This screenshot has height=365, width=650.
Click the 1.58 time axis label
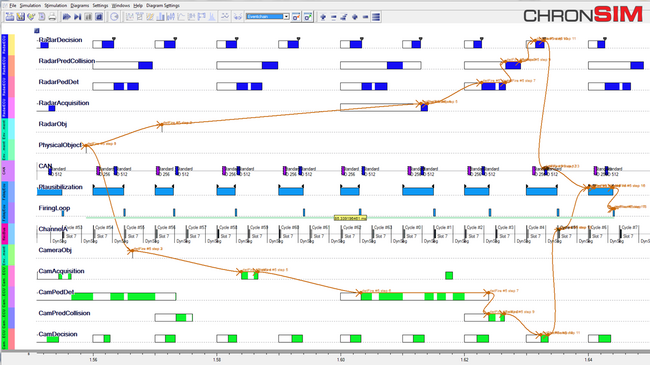tap(217, 360)
